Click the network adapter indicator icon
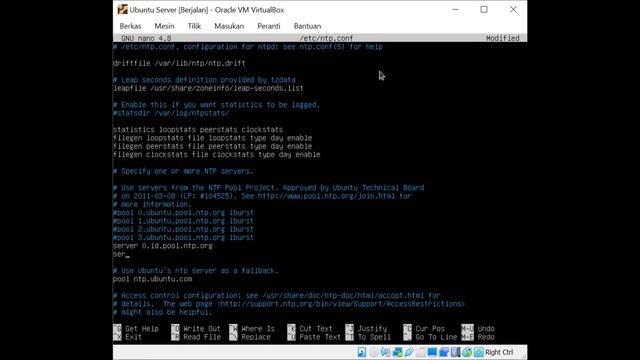The height and width of the screenshot is (360, 640). coord(397,352)
